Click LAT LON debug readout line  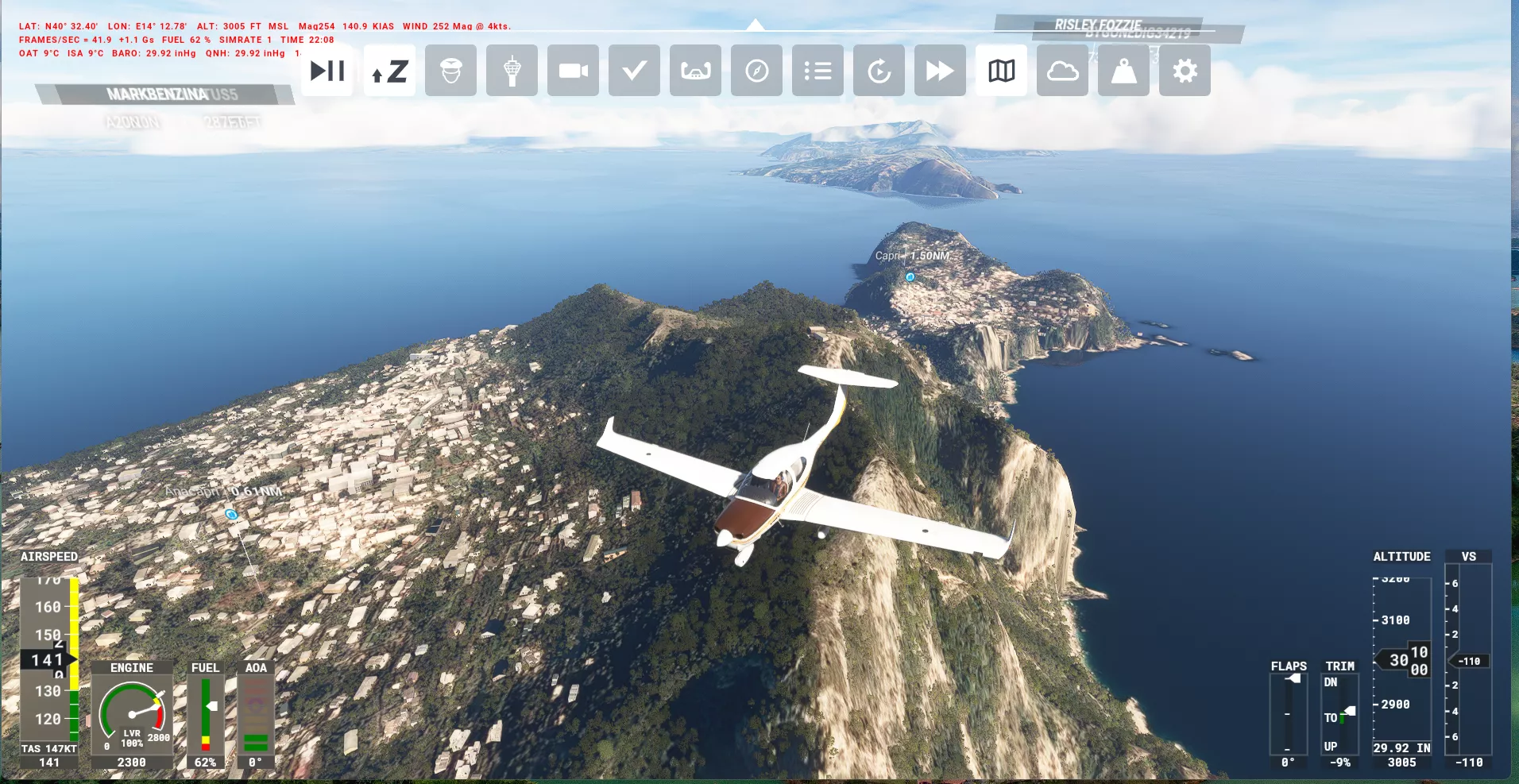(x=265, y=26)
